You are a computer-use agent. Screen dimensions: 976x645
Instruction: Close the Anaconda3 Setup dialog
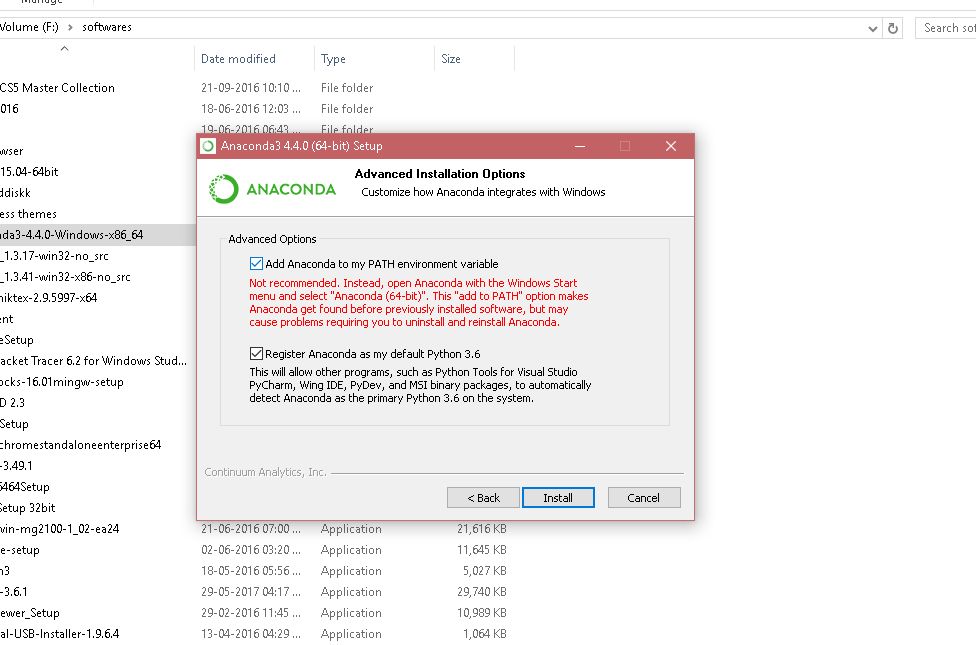point(670,146)
